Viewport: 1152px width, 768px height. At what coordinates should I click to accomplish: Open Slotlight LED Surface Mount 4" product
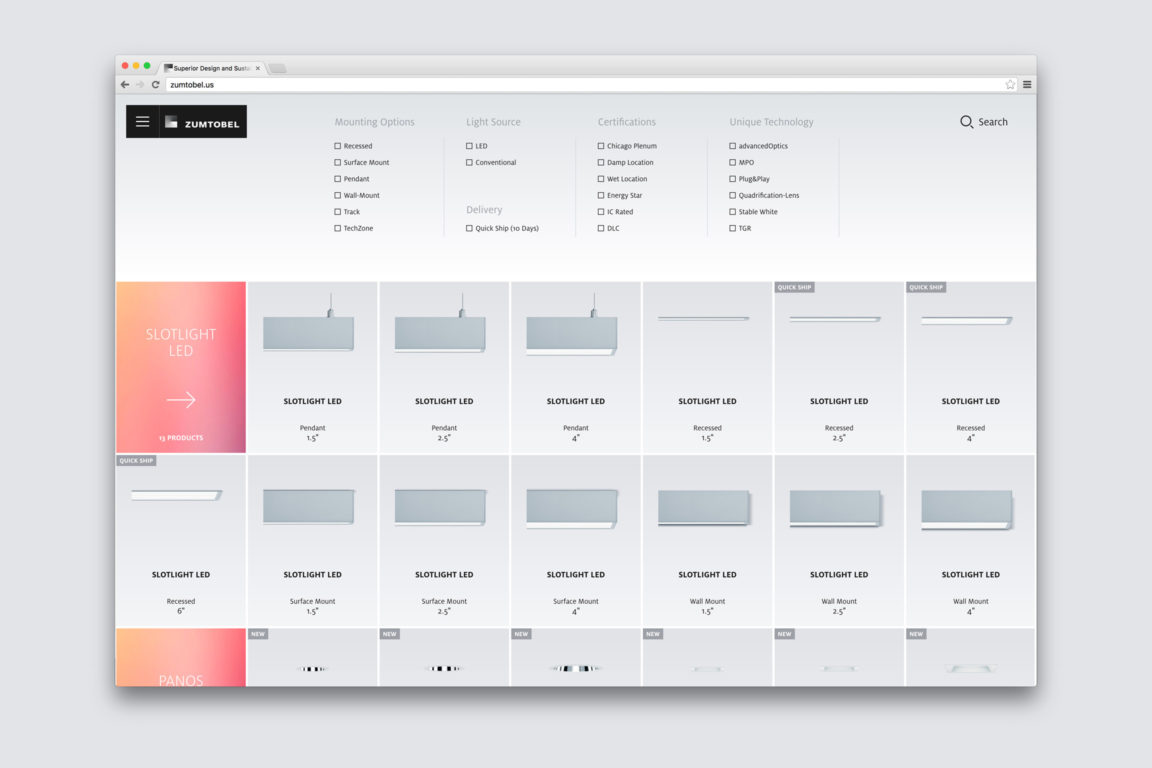tap(575, 540)
